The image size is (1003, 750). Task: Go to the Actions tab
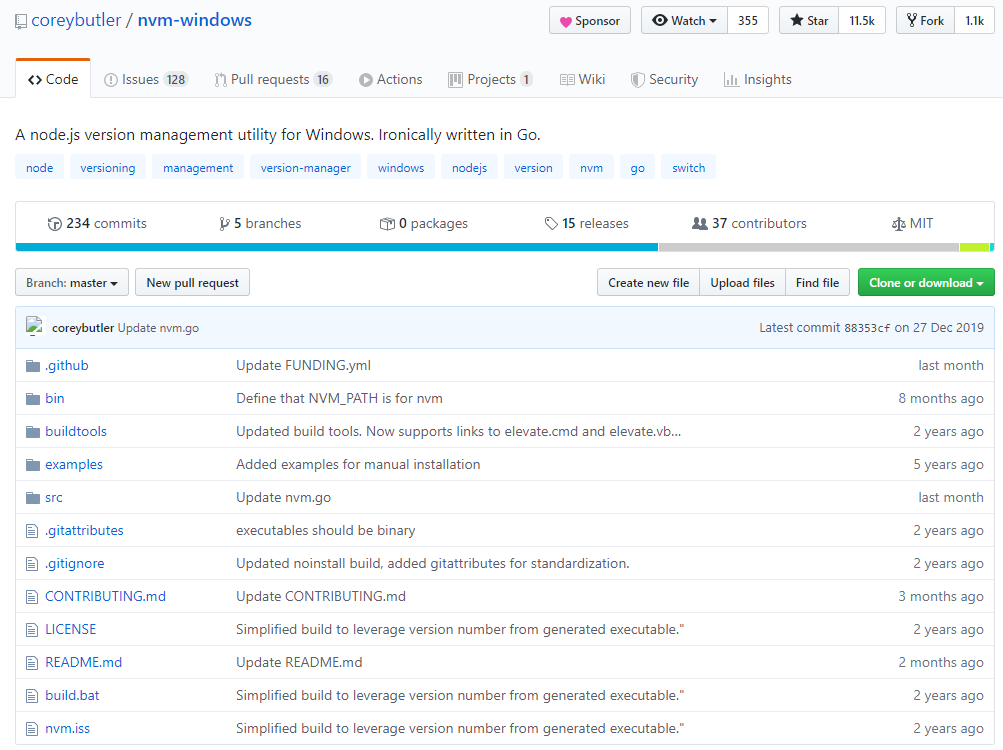391,79
